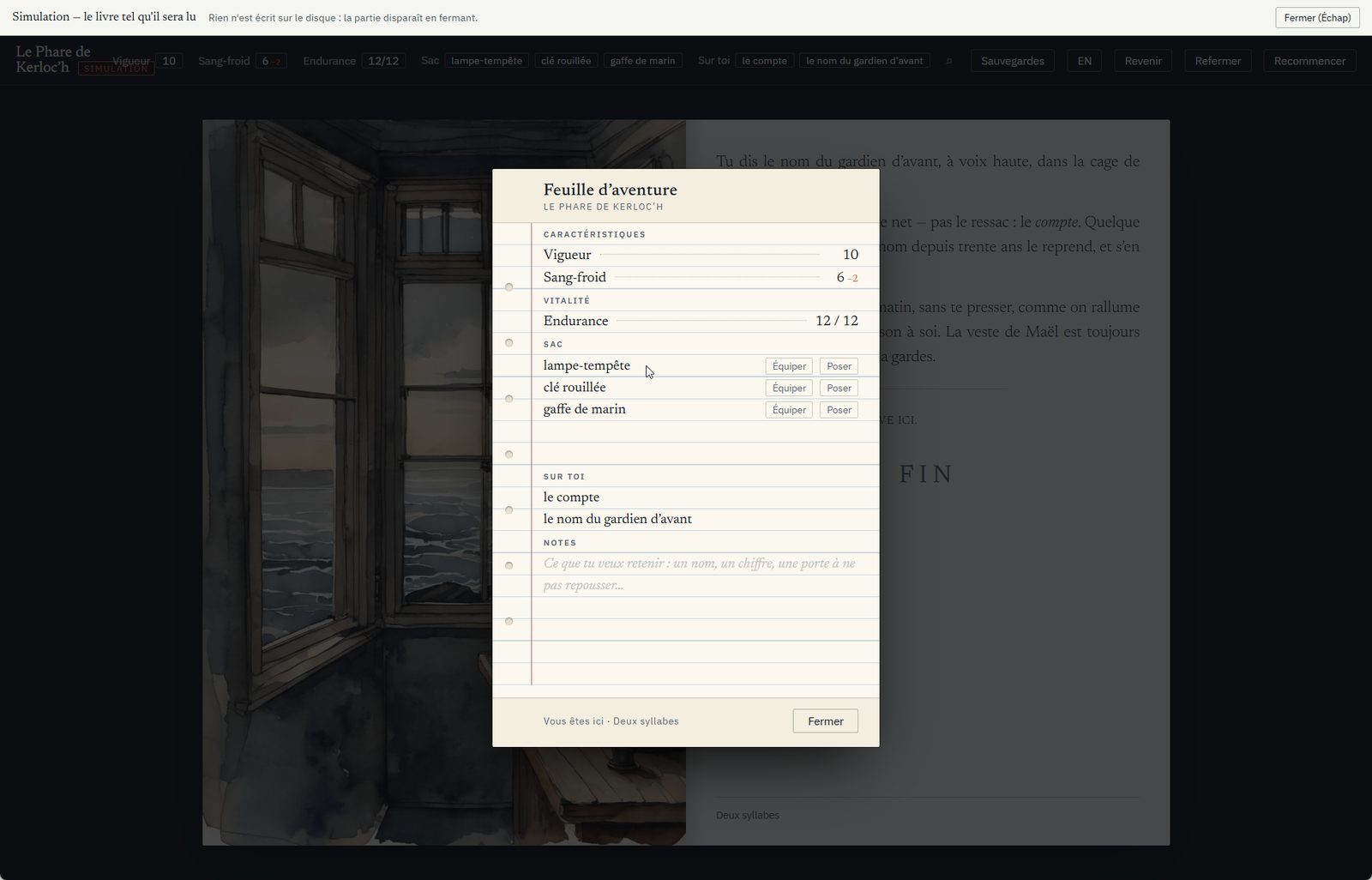Drop the lampe-tempête with Poser
The image size is (1372, 880).
(839, 366)
